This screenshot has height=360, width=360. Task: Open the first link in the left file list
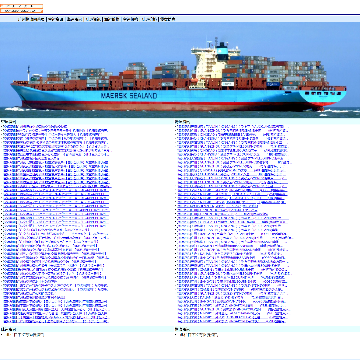coord(35,127)
